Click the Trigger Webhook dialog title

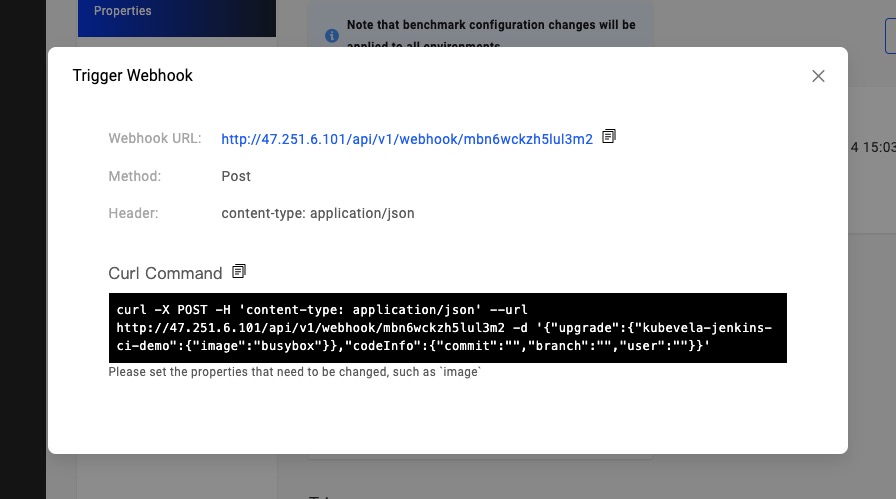pyautogui.click(x=133, y=76)
